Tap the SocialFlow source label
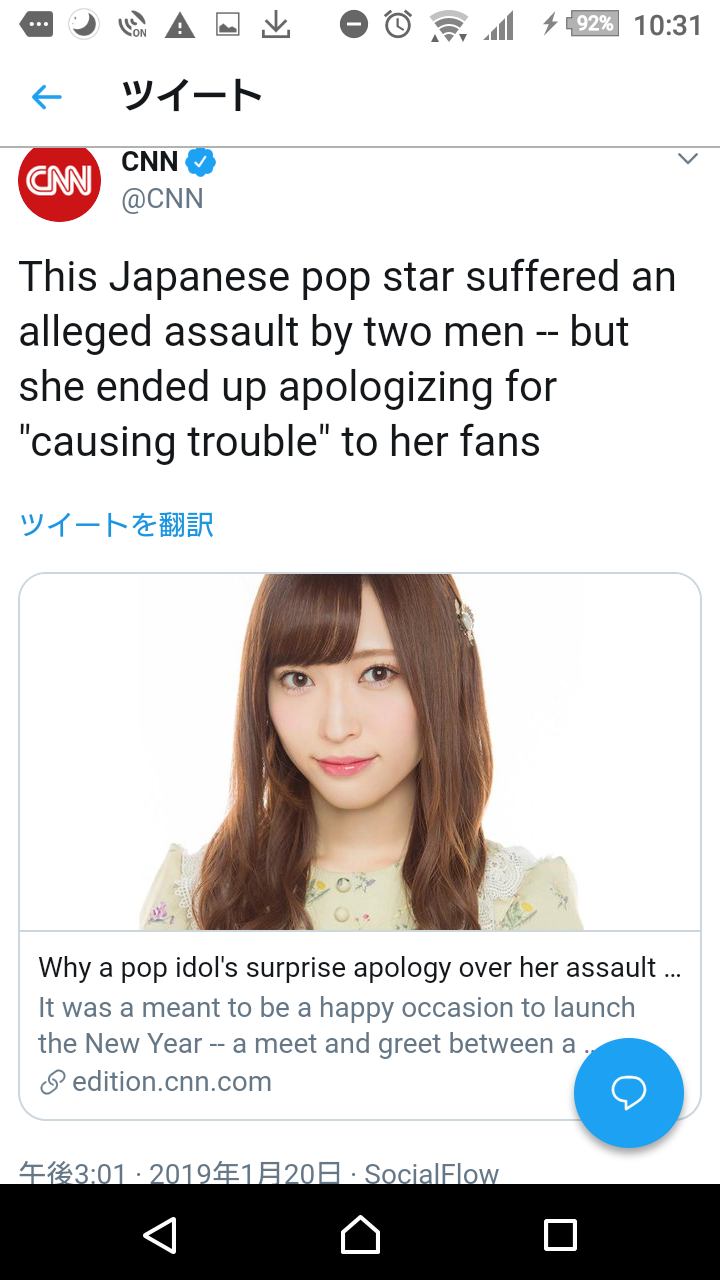 [431, 1173]
